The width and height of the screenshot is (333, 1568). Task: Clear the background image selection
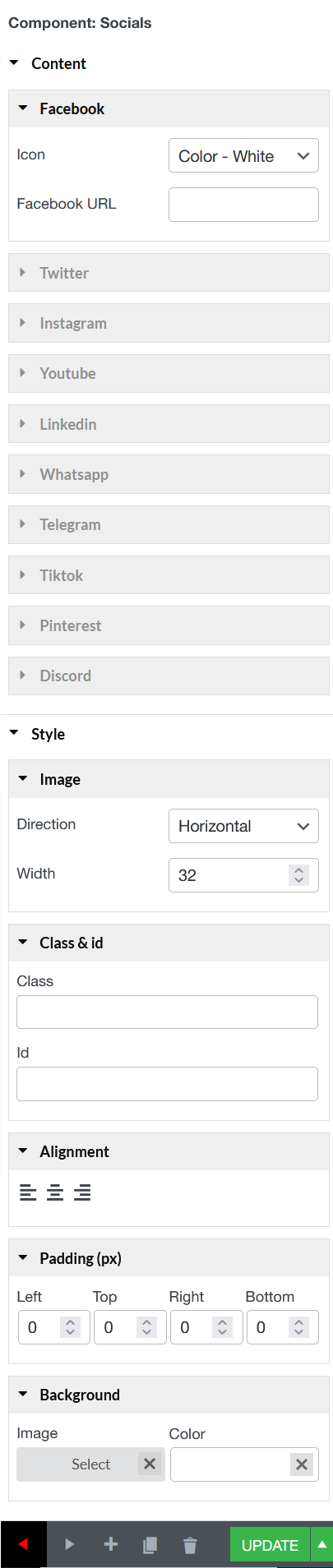[150, 1464]
